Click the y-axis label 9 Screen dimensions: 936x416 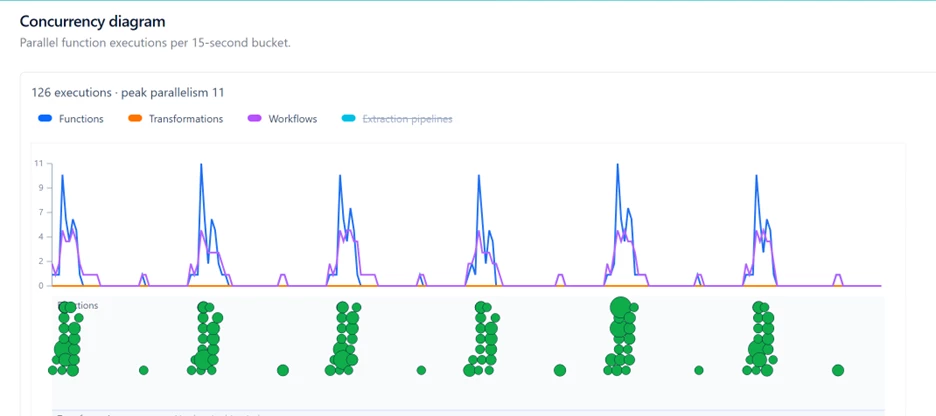click(41, 187)
